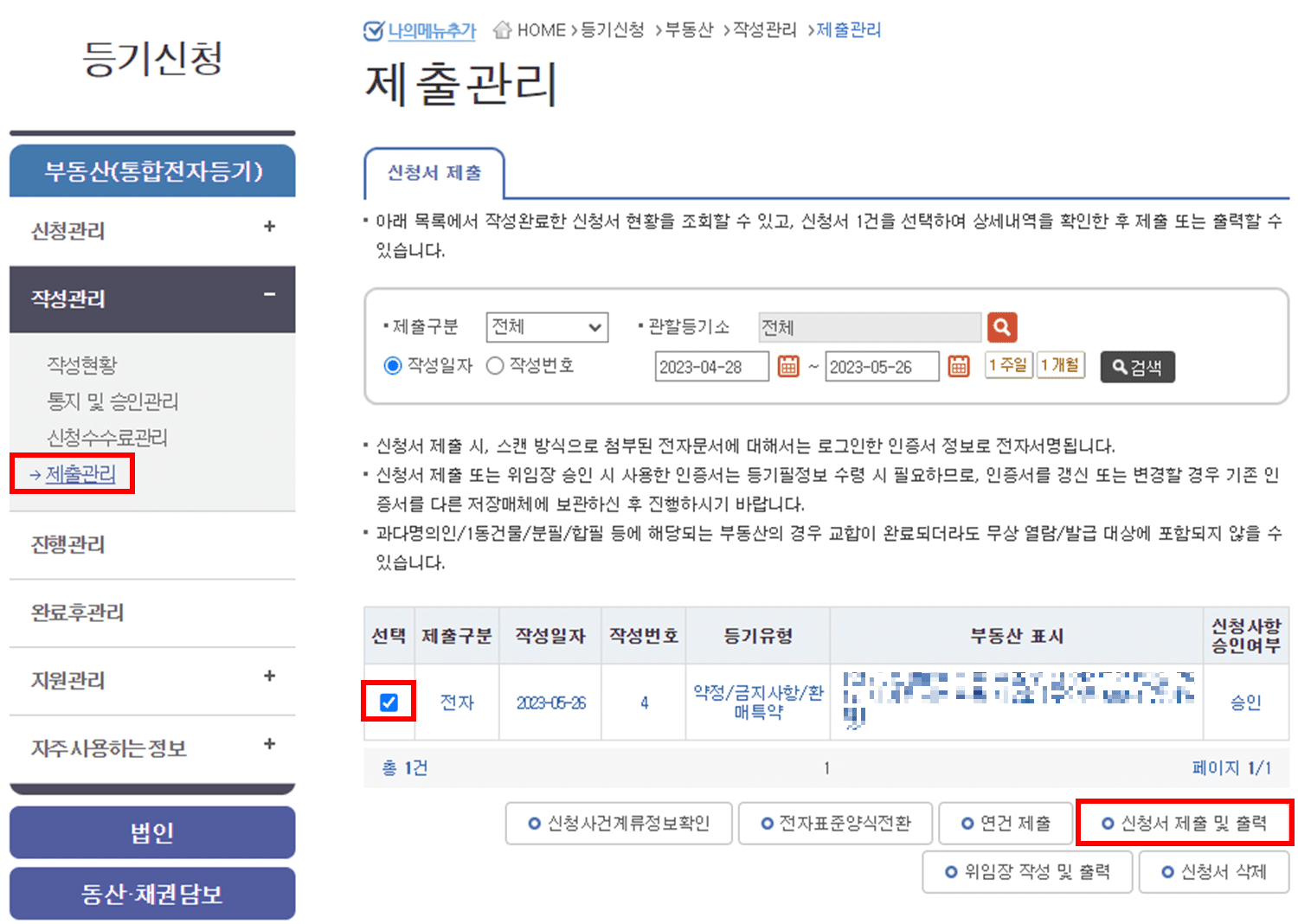Click the 부동산 breadcrumb link

pos(689,30)
